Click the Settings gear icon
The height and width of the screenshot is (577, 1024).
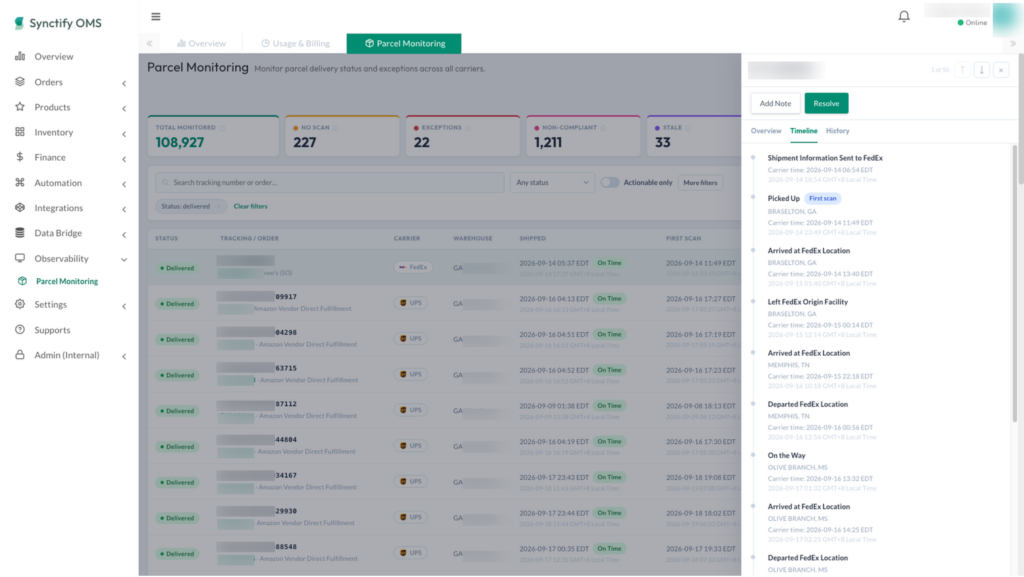(x=20, y=304)
